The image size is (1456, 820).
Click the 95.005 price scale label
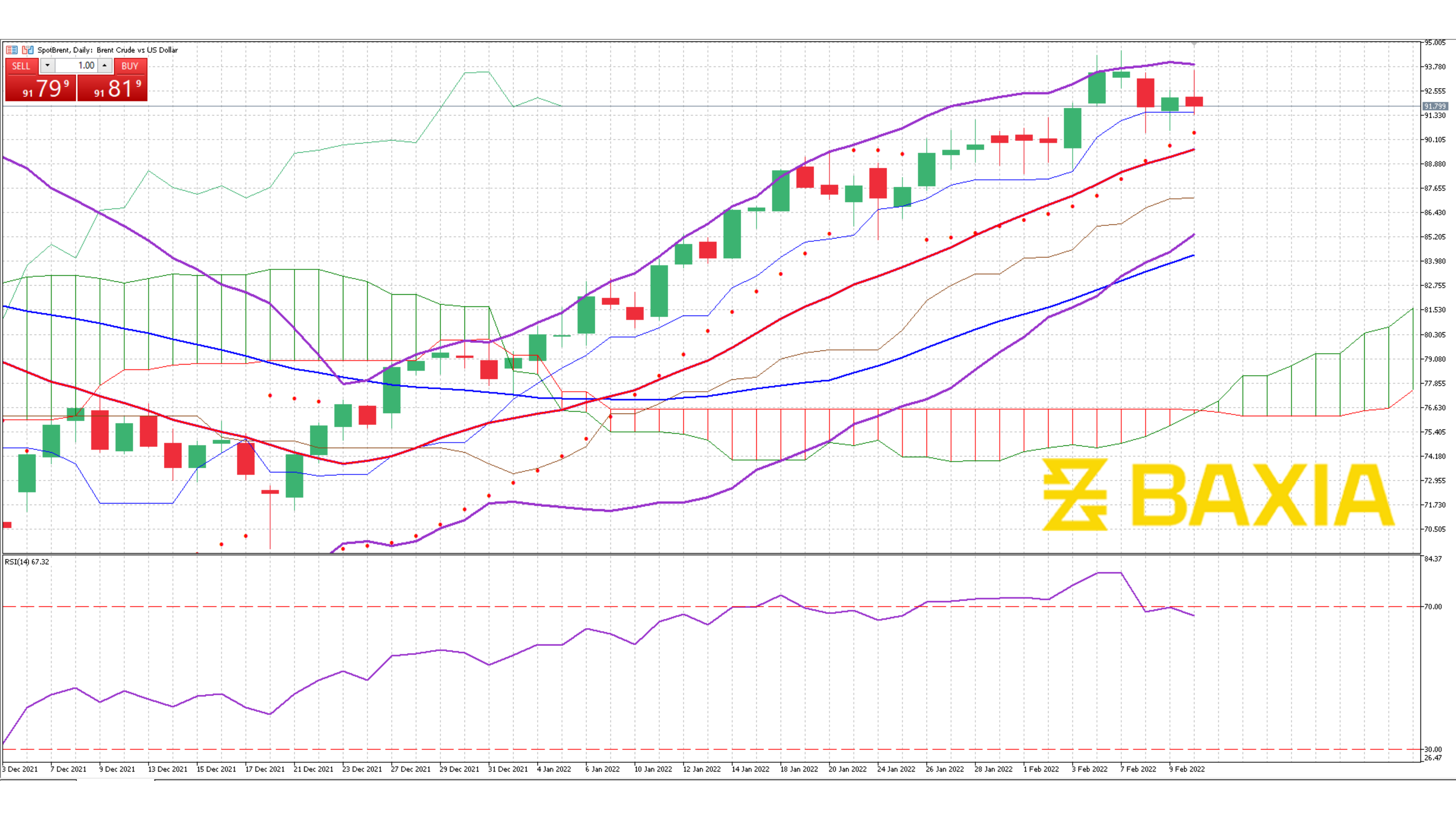[1434, 42]
